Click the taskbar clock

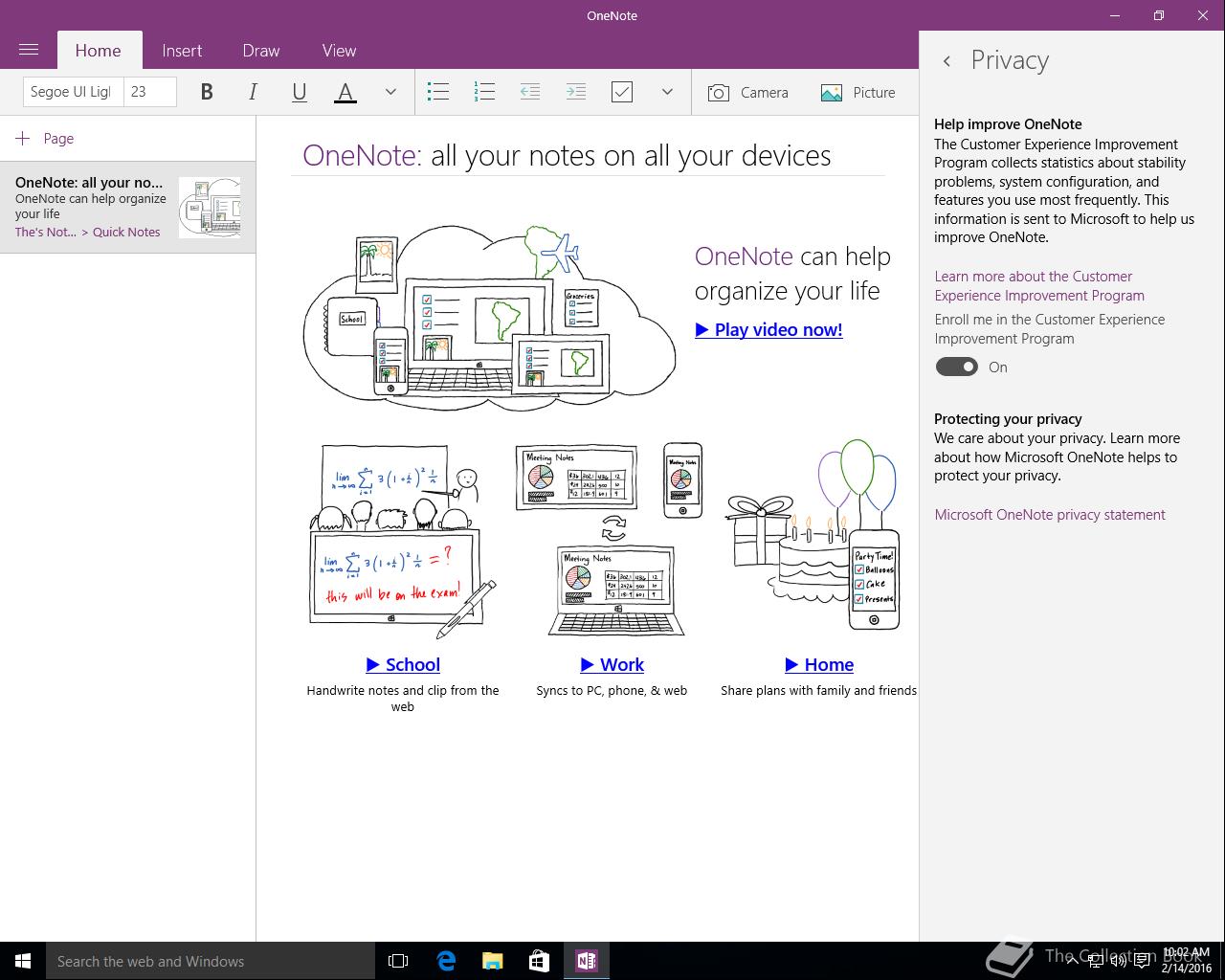(x=1187, y=961)
